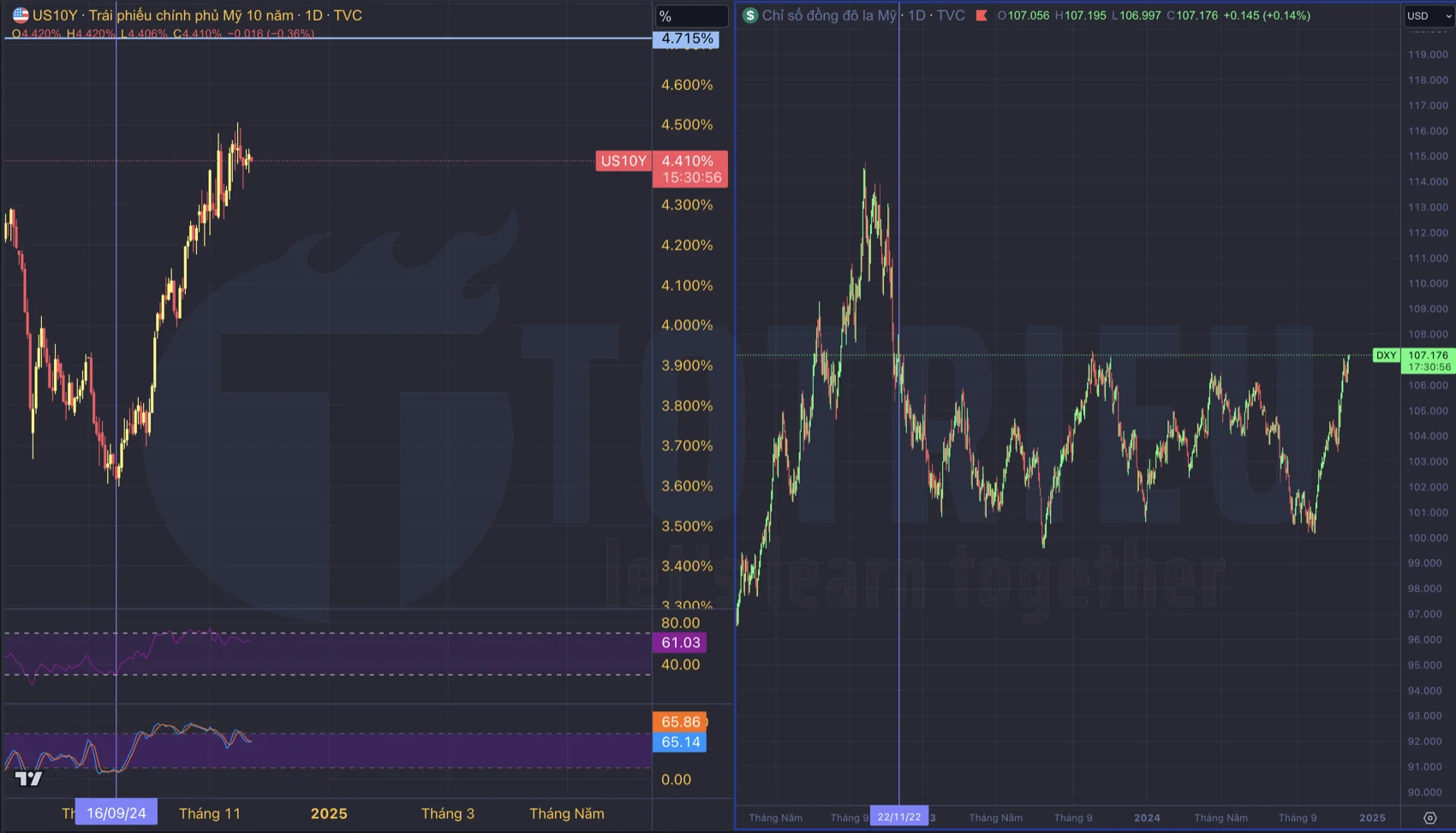Click the dollar sign icon of the DXY chart
This screenshot has width=1456, height=833.
(750, 15)
